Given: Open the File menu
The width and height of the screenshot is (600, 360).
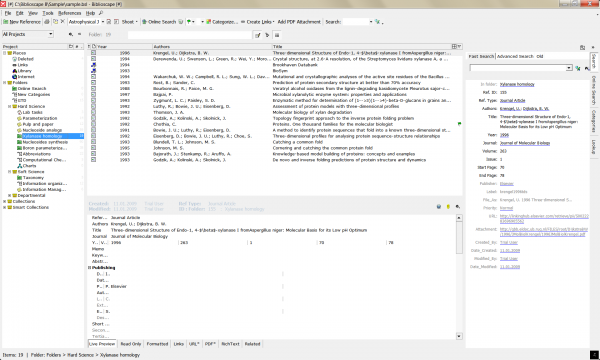Looking at the screenshot, I should pyautogui.click(x=8, y=13).
